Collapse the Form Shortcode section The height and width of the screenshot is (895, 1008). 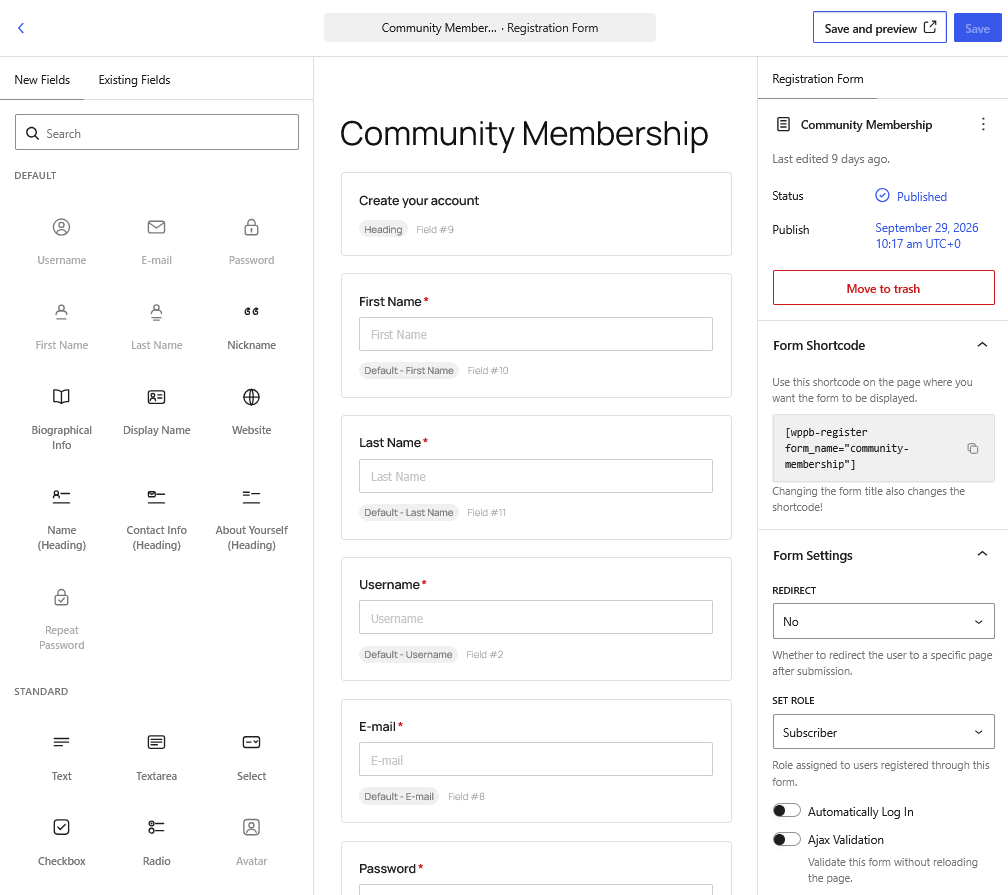[982, 345]
